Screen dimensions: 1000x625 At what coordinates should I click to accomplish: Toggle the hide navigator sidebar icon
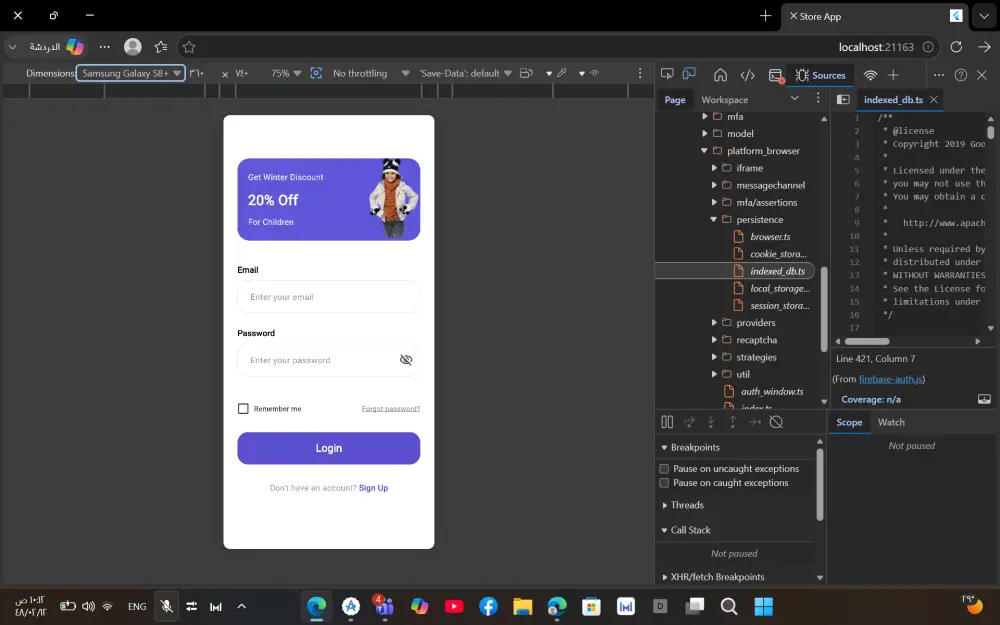pyautogui.click(x=843, y=99)
